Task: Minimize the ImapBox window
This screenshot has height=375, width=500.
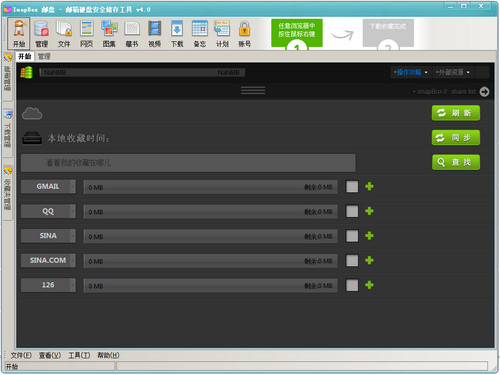Action: coord(451,6)
